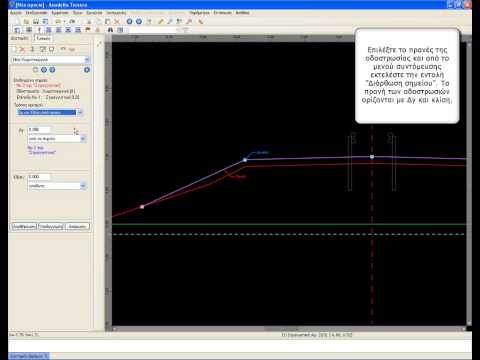Click the yellow pencil edit icon
This screenshot has height=360, width=480.
click(x=161, y=22)
